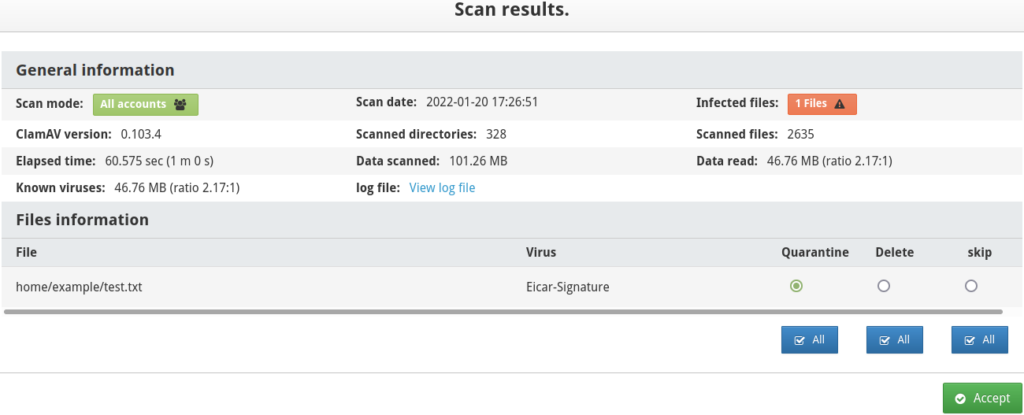Click the Delete column header
The width and height of the screenshot is (1024, 415).
[x=894, y=252]
